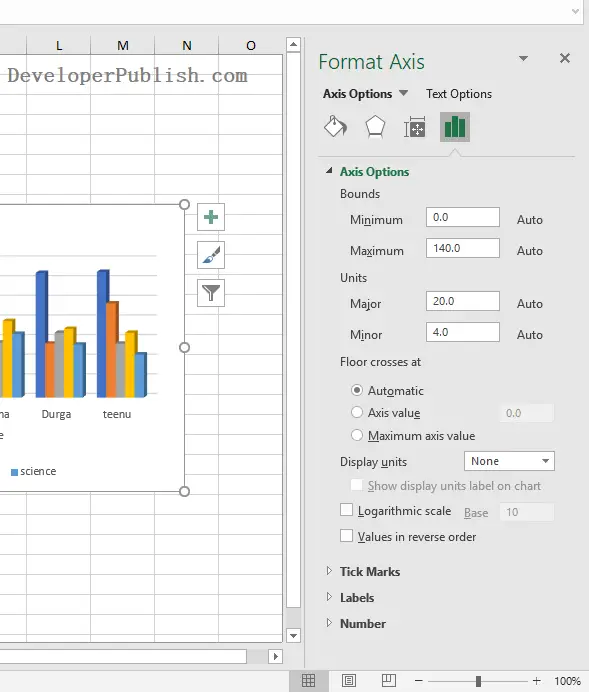This screenshot has height=693, width=589.
Task: Click the teenu axis label
Action: [117, 414]
